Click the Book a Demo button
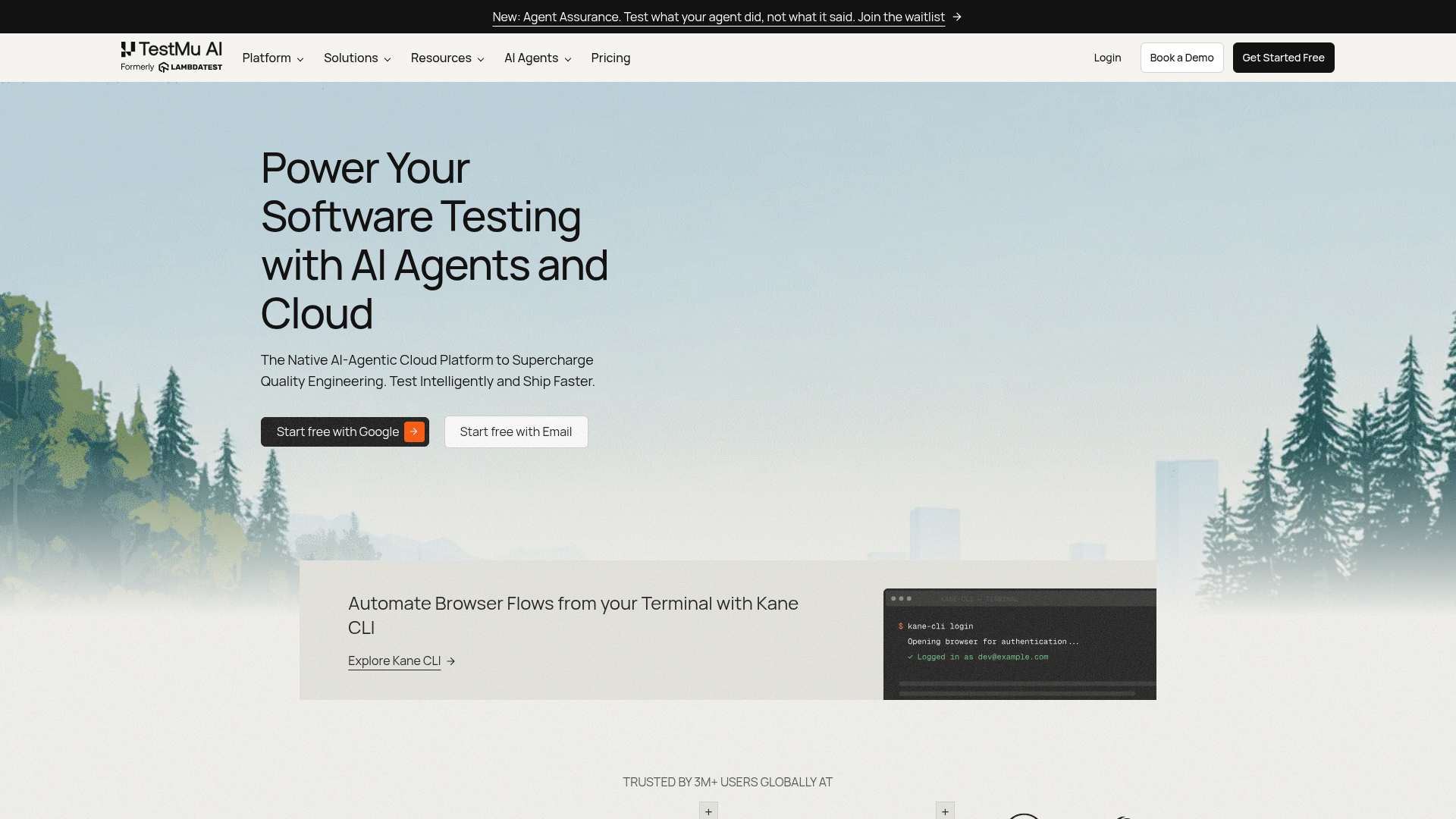 [1181, 58]
